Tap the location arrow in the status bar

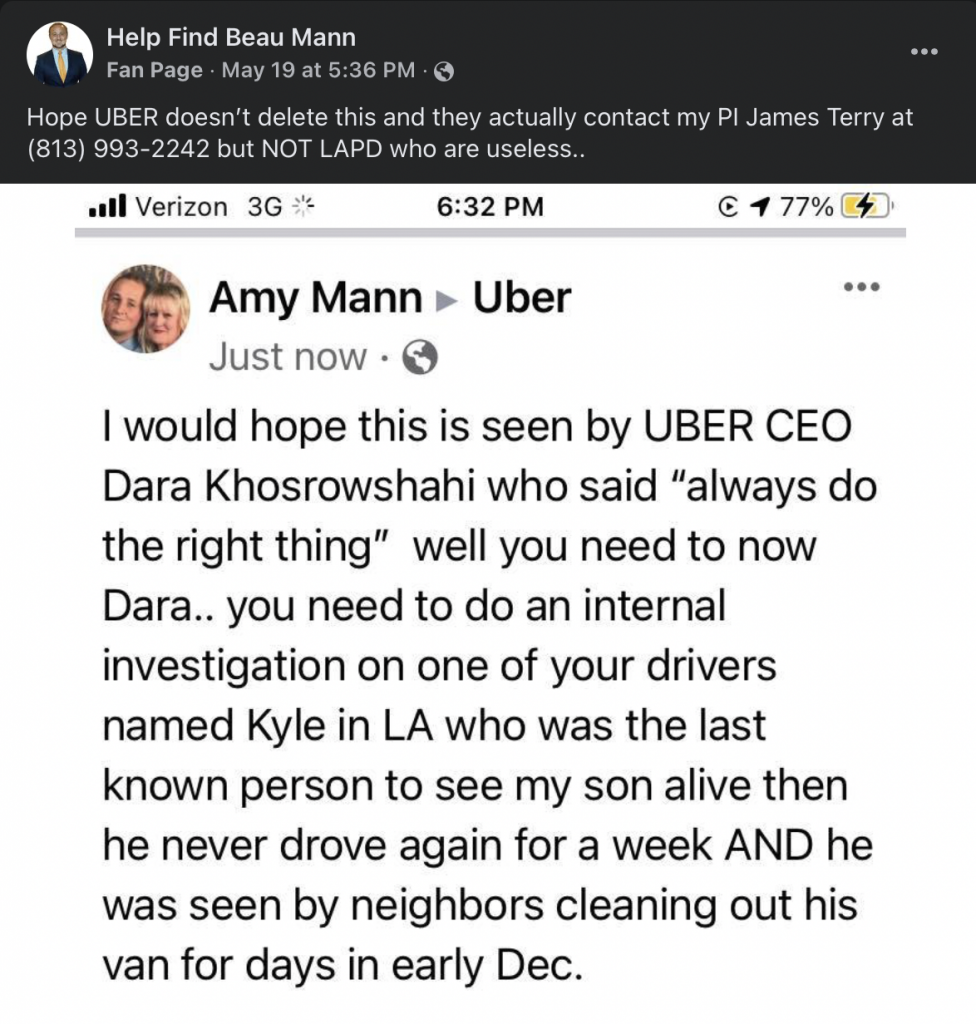(x=762, y=207)
